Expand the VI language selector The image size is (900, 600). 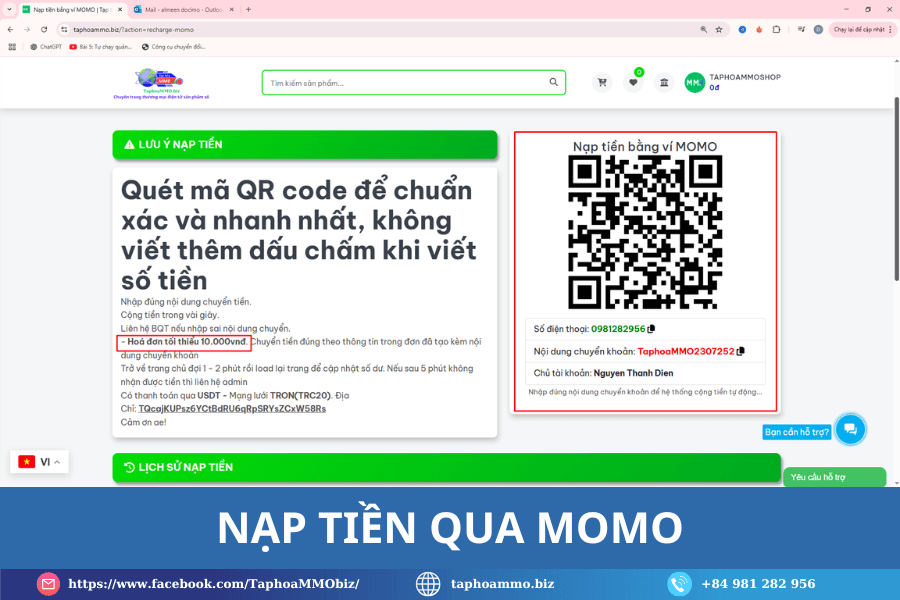coord(40,462)
